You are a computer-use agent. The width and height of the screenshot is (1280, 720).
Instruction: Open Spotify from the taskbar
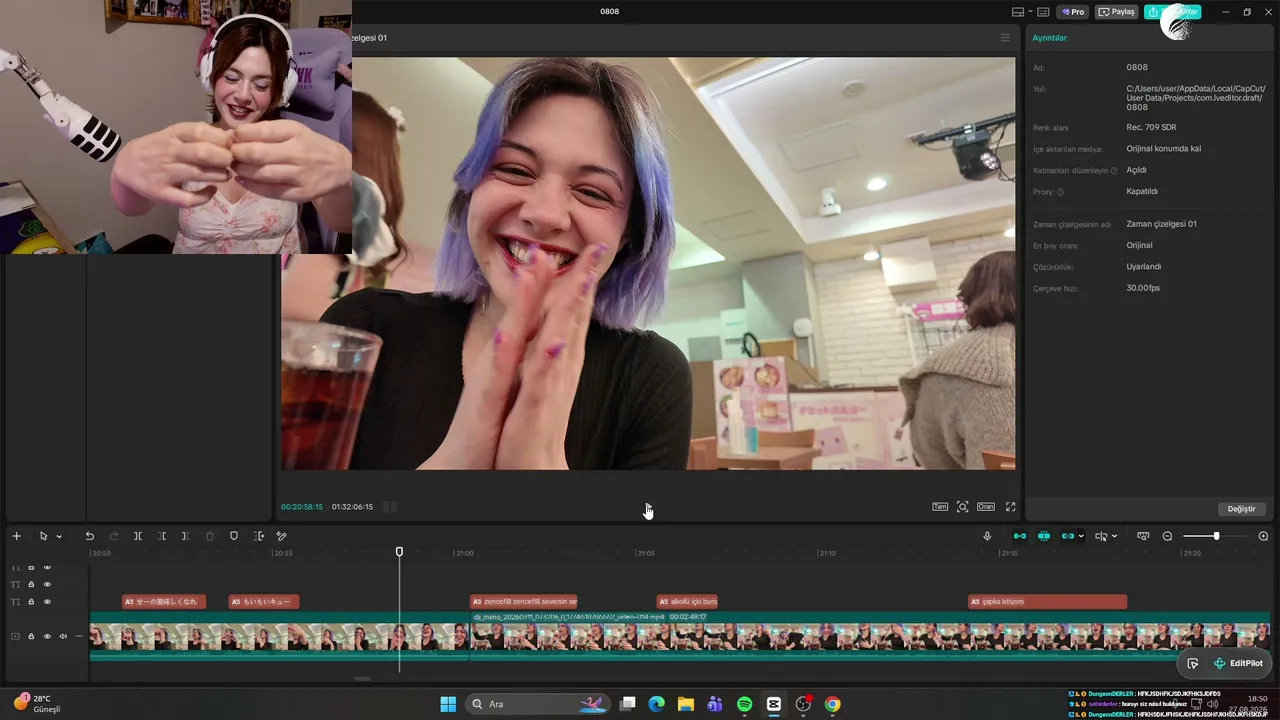click(x=744, y=704)
